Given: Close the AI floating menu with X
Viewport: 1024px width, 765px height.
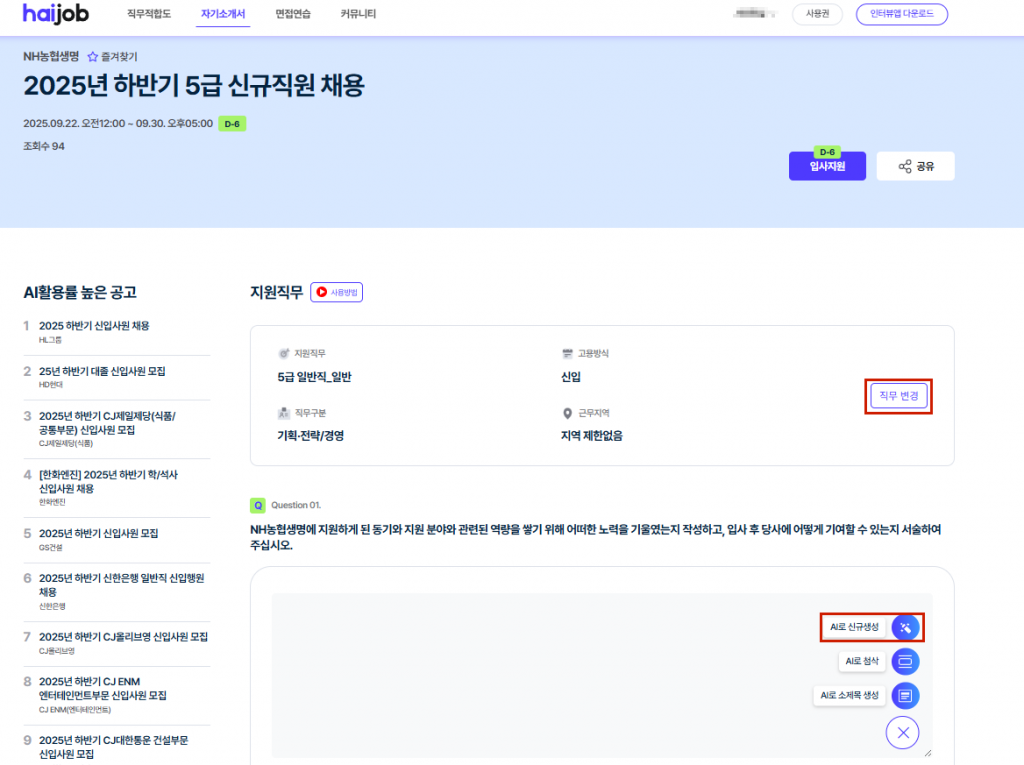Looking at the screenshot, I should point(902,733).
